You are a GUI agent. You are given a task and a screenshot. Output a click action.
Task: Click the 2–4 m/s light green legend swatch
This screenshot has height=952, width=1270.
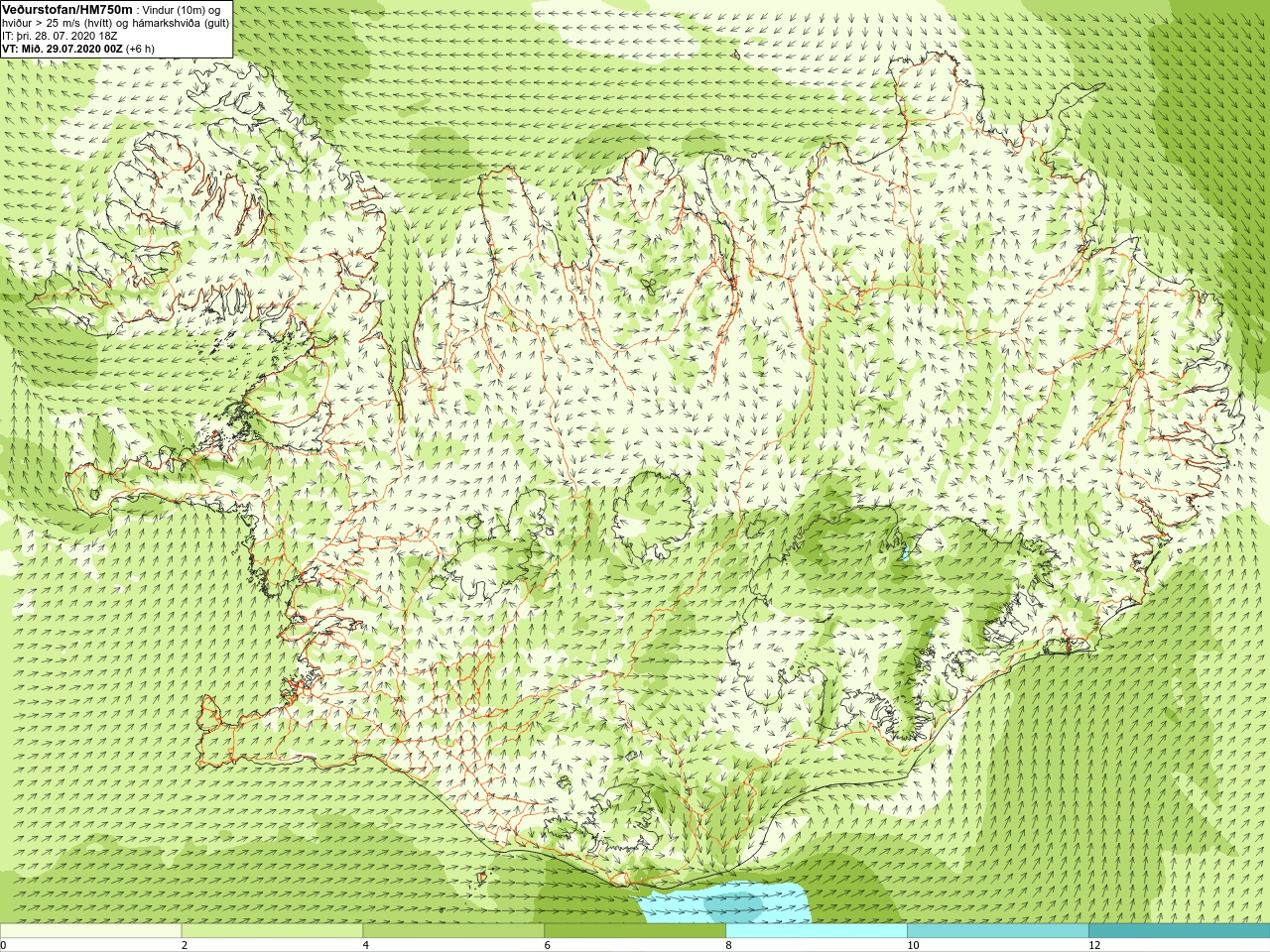(272, 931)
